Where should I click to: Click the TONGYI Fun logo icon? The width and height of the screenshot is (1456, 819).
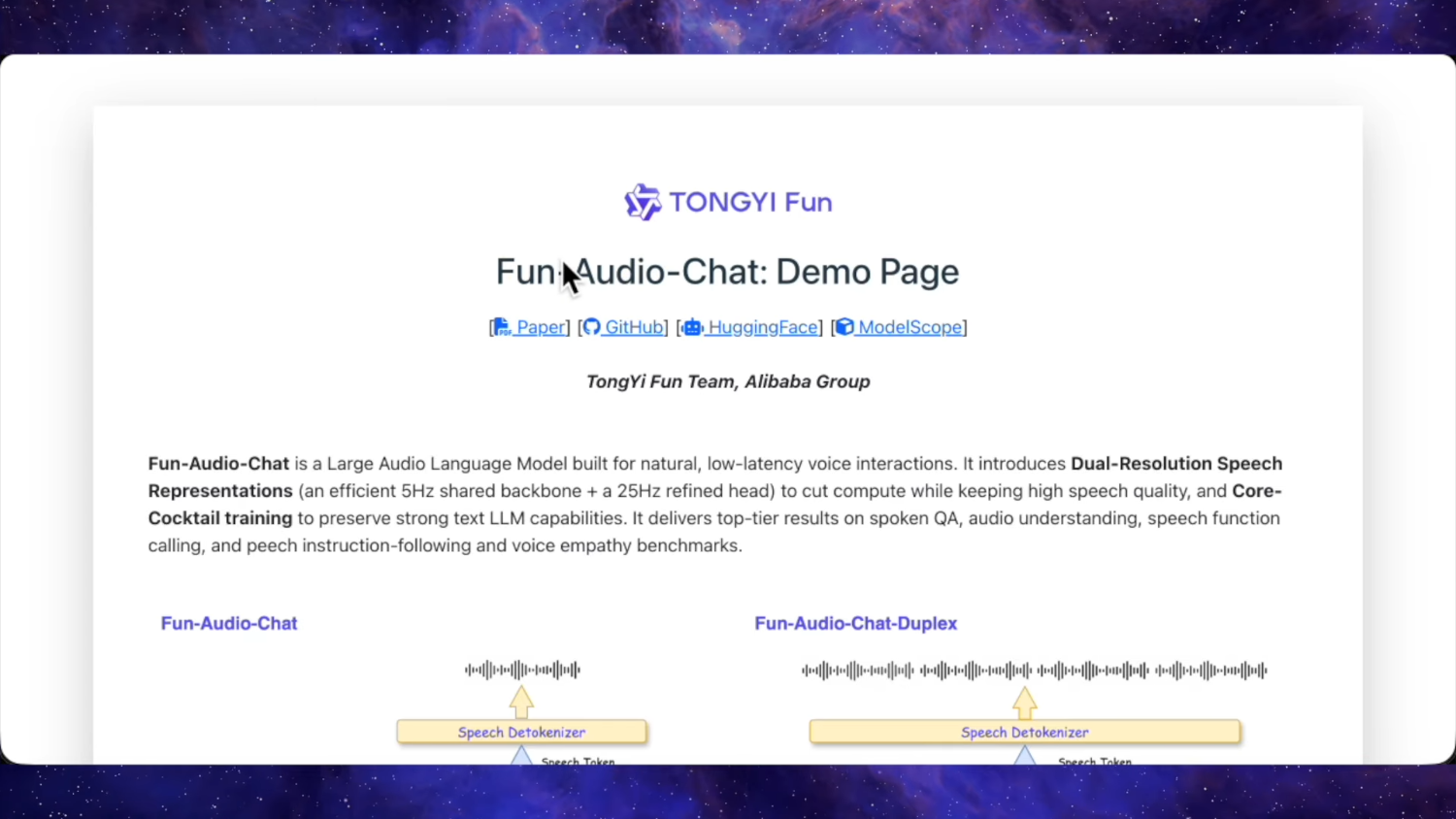pyautogui.click(x=643, y=202)
